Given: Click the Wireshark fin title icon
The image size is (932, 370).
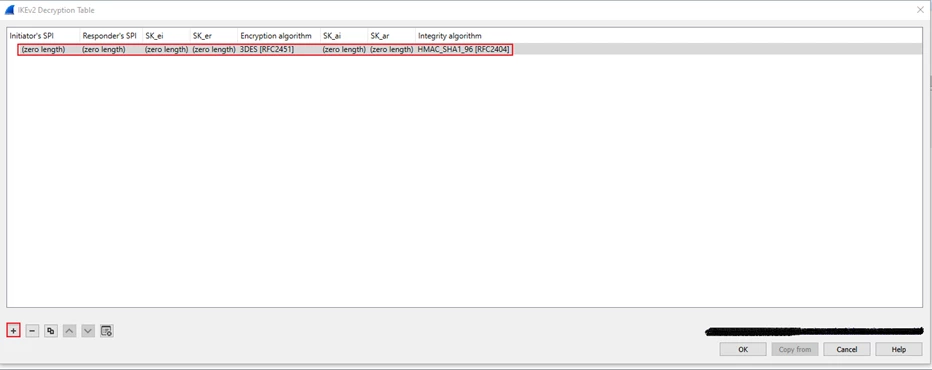Looking at the screenshot, I should 10,10.
